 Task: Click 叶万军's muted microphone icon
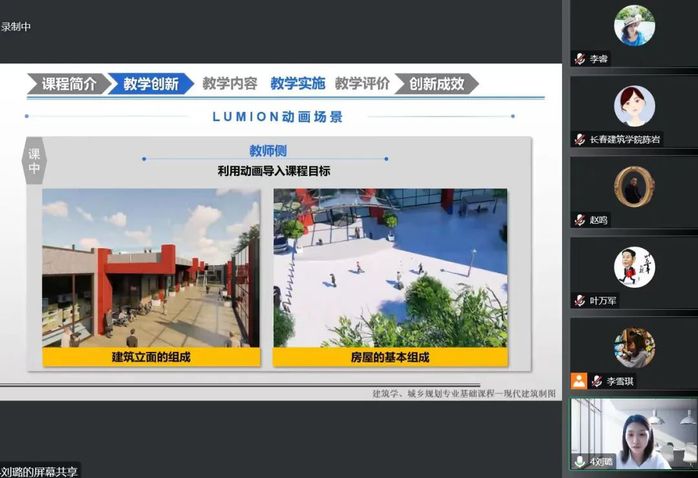point(580,300)
